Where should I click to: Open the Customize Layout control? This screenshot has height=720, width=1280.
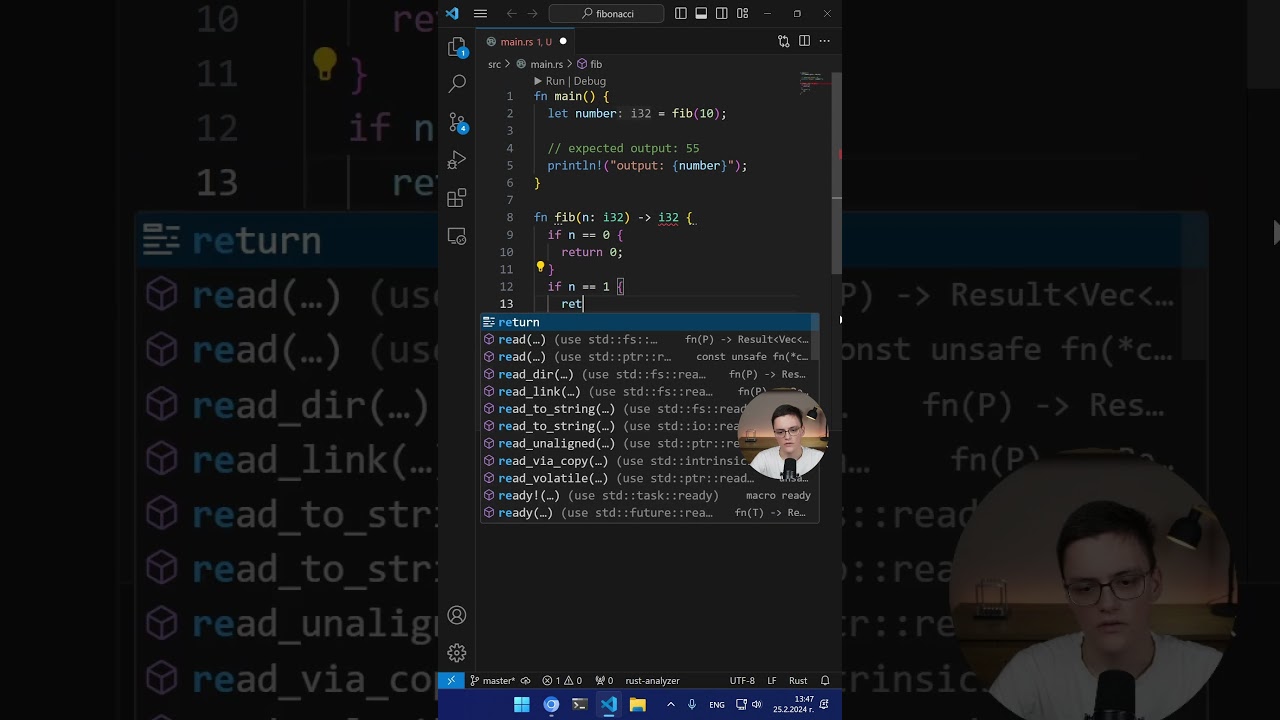tap(742, 13)
